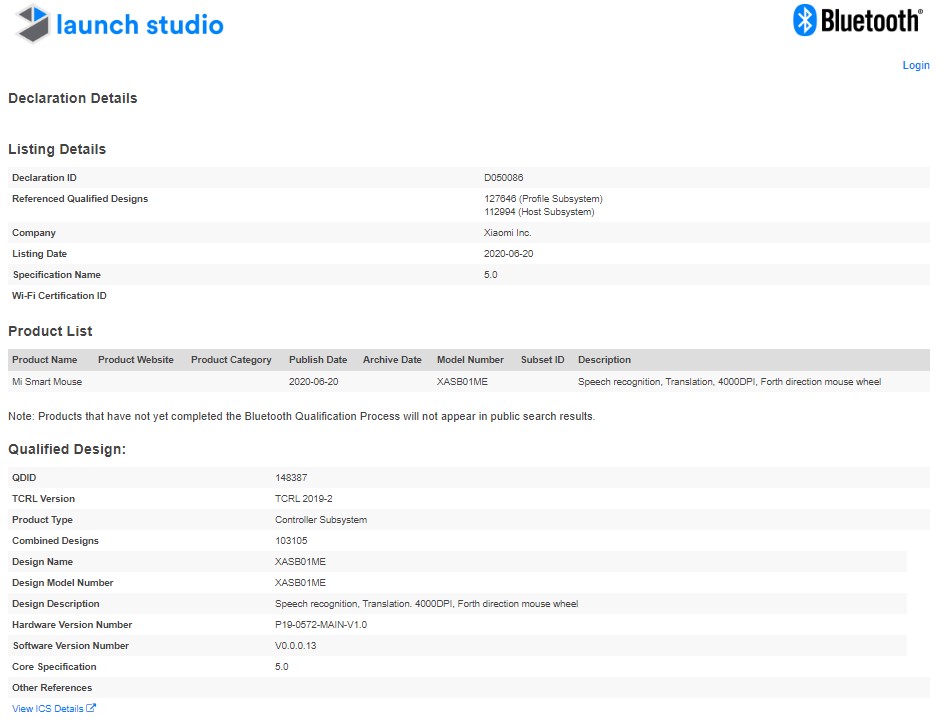Click the launch studio cube logo icon
Viewport: 943px width, 727px height.
(33, 24)
